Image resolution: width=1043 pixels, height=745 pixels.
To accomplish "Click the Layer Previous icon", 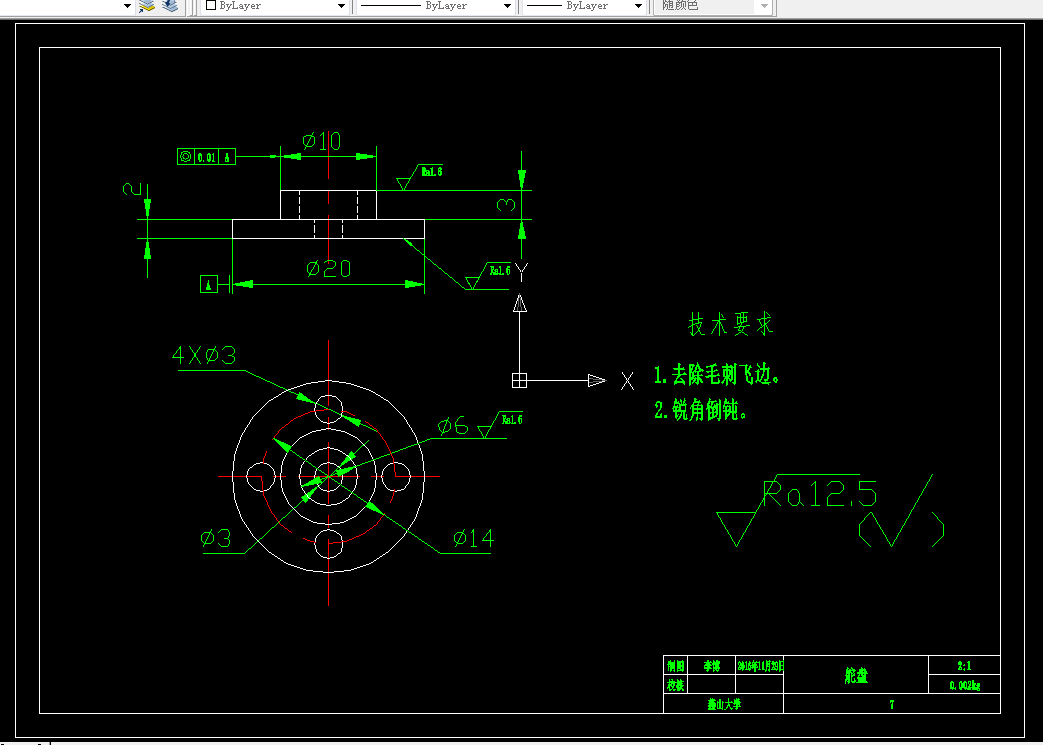I will [x=170, y=6].
